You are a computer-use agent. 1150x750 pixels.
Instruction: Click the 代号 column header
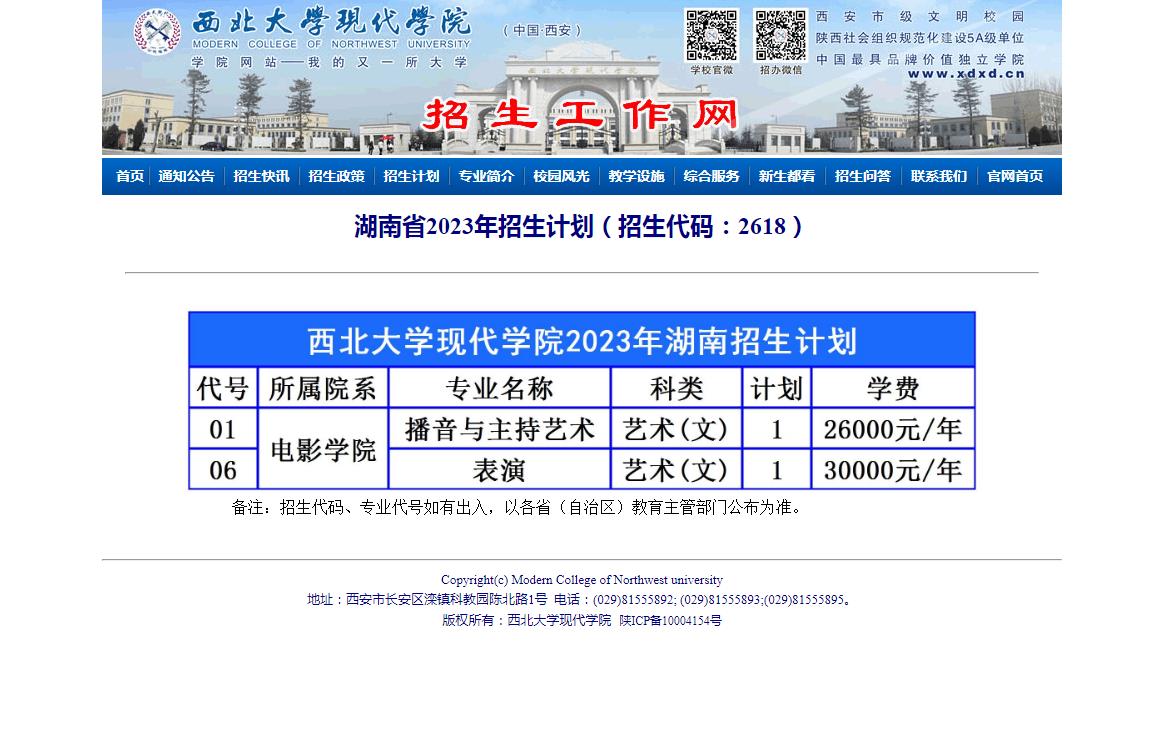[223, 388]
